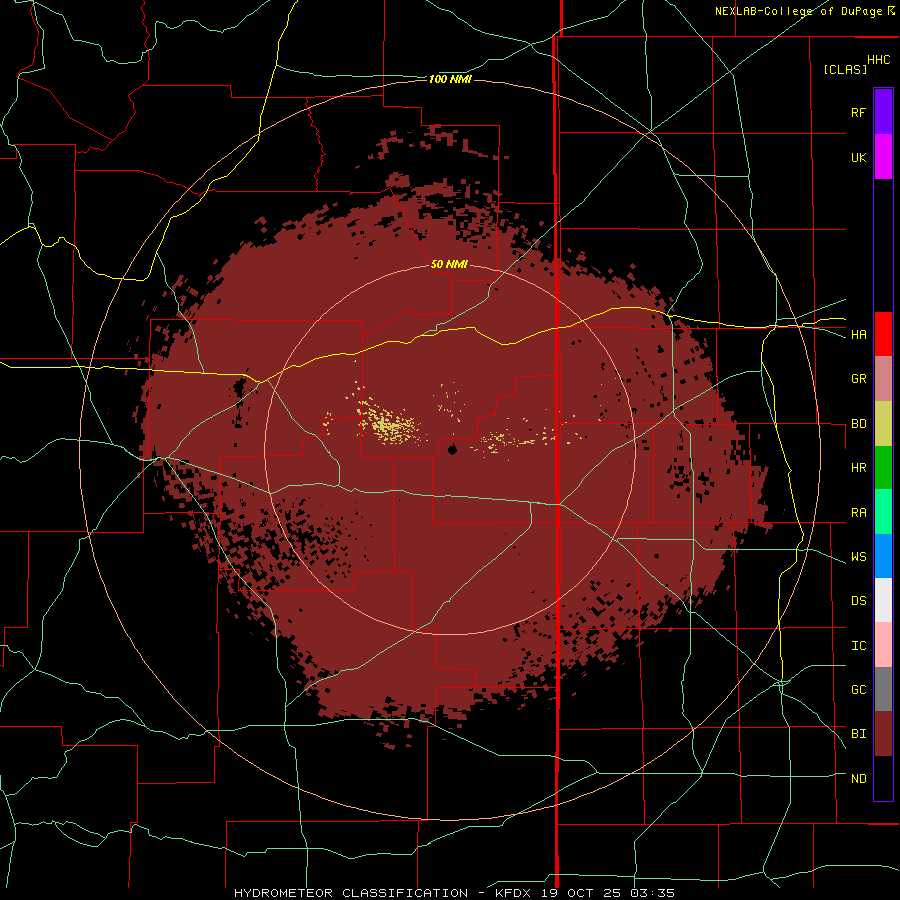Click the IC light pink legend swatch
The width and height of the screenshot is (900, 900).
point(883,645)
